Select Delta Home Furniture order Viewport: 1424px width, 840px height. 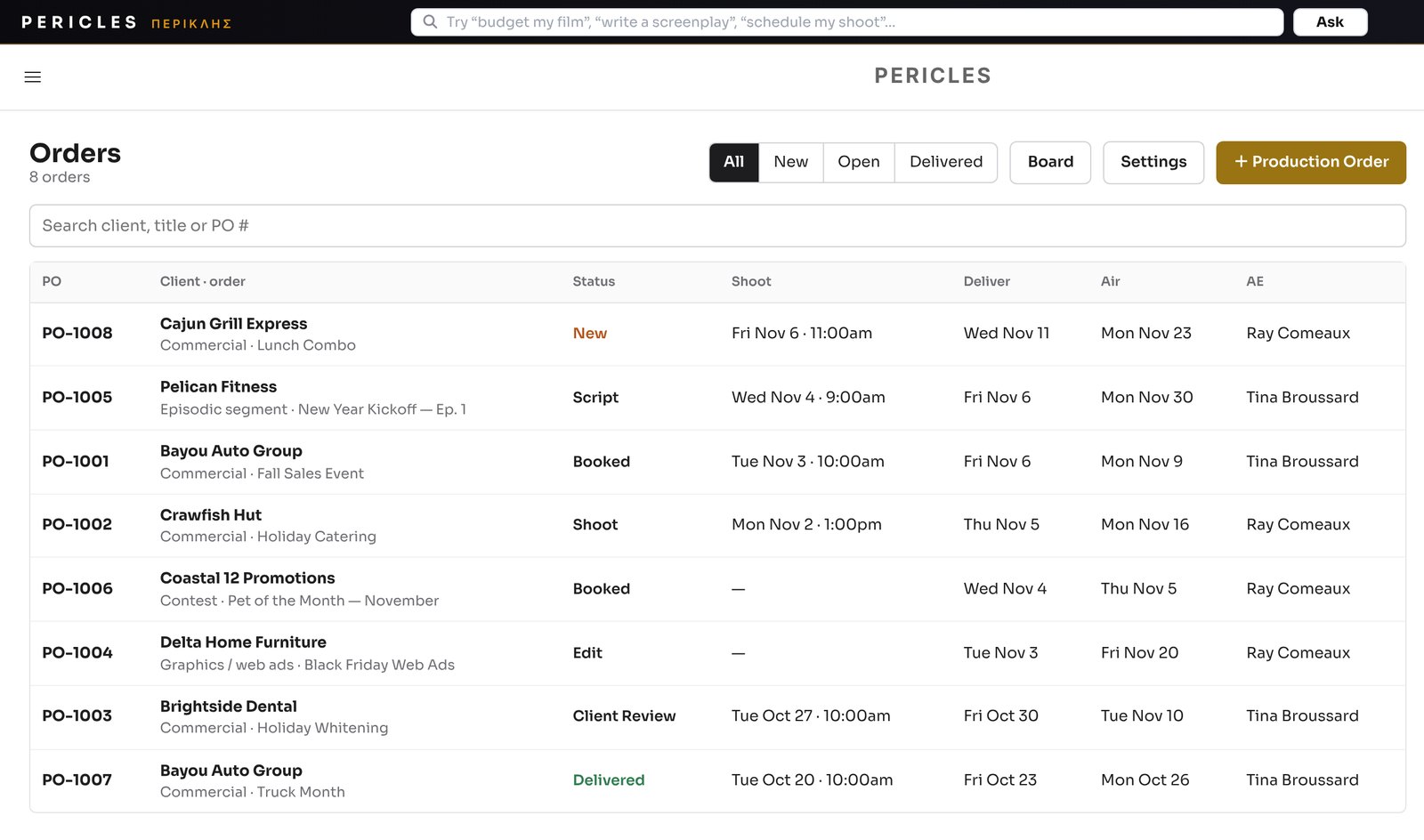coord(243,642)
